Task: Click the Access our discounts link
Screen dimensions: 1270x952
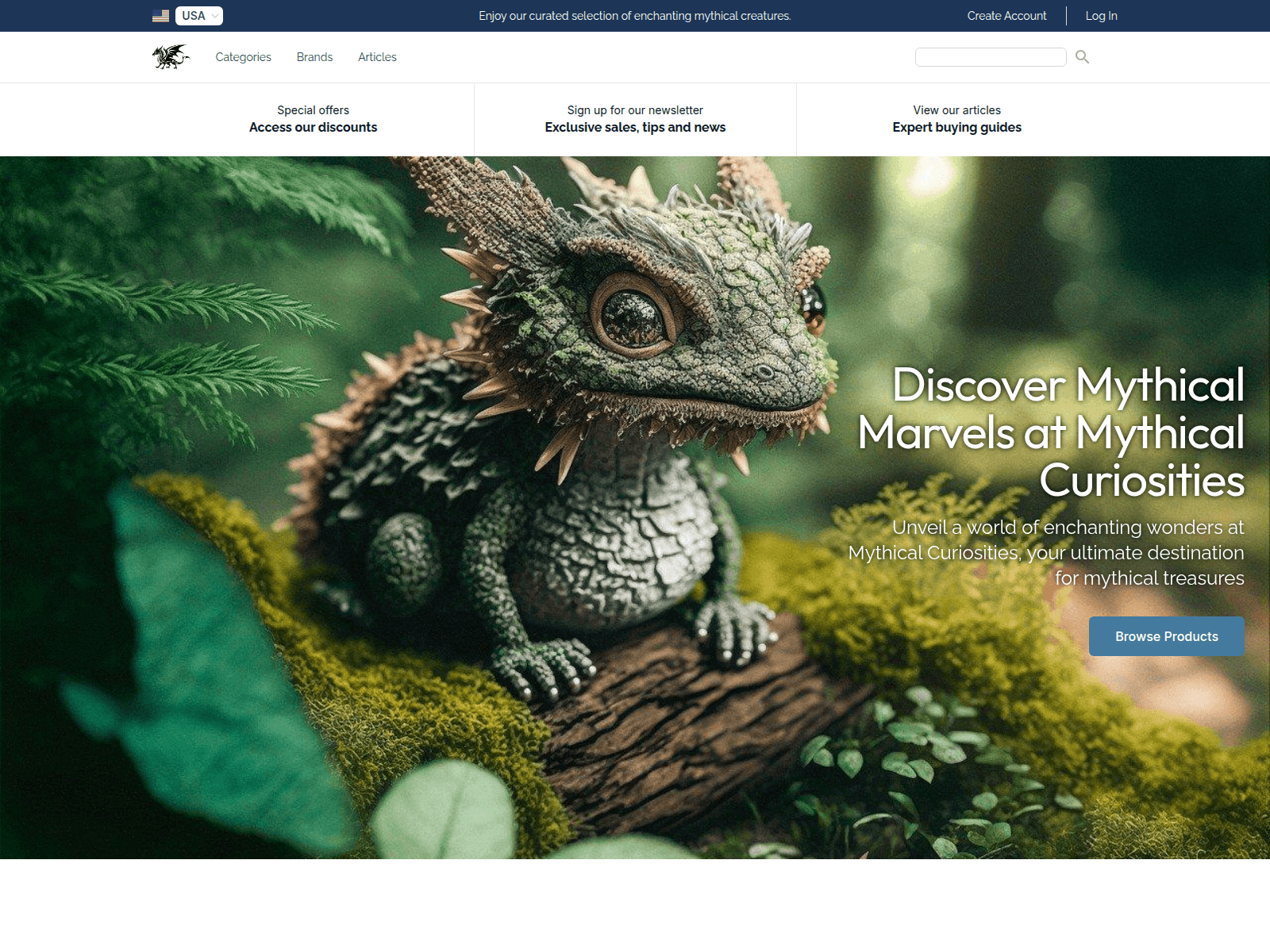Action: pyautogui.click(x=314, y=127)
